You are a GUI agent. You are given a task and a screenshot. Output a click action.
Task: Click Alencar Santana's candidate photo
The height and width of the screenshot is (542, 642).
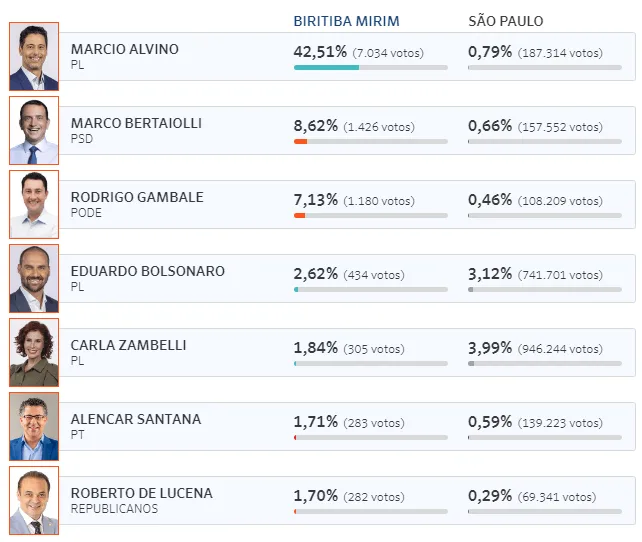pos(34,427)
